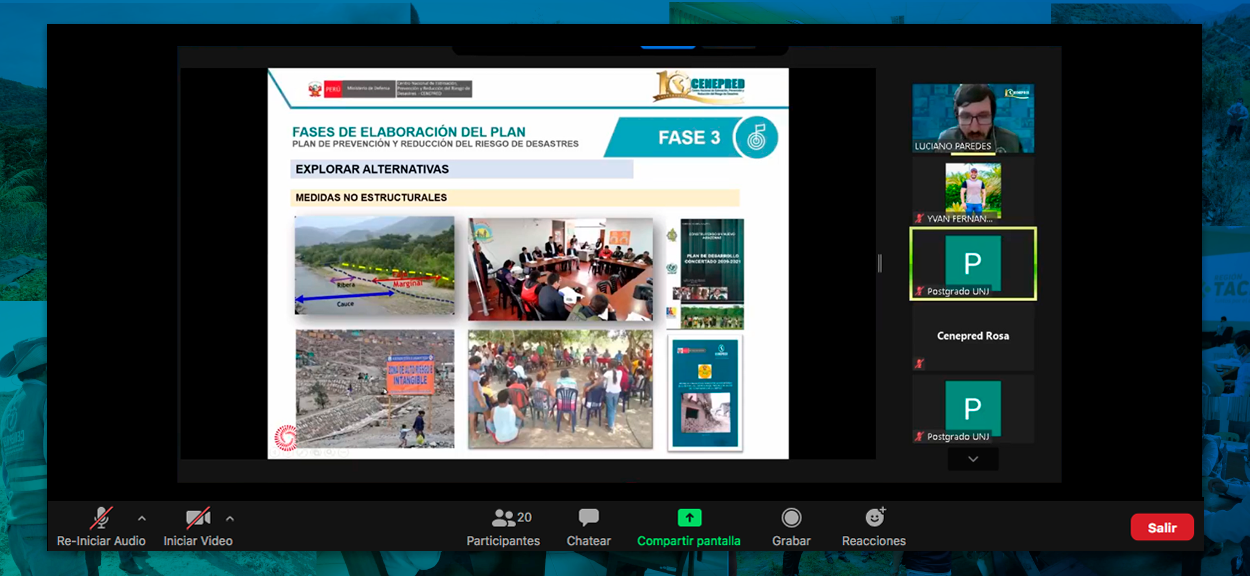Click the outdoor community gathering photo
1250x576 pixels.
pos(560,389)
